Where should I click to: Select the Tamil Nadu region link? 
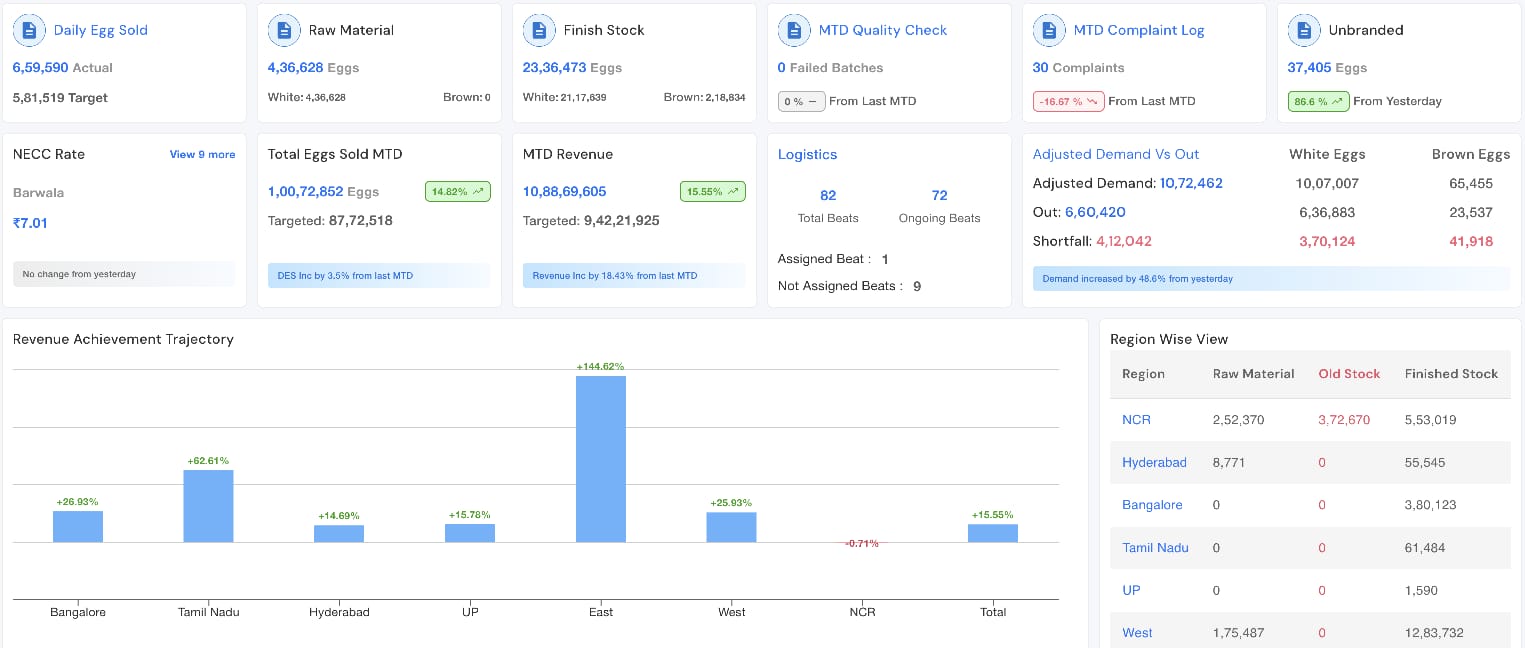click(1155, 548)
